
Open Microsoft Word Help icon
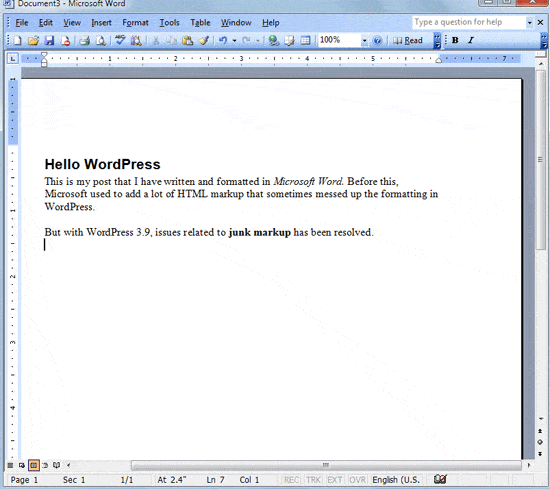(x=377, y=41)
